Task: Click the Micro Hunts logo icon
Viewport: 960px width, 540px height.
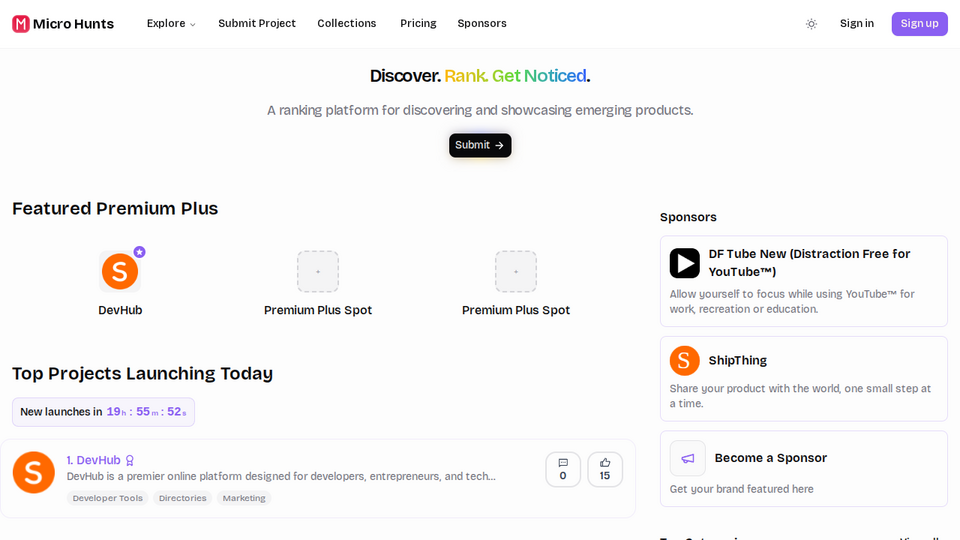Action: pos(21,24)
